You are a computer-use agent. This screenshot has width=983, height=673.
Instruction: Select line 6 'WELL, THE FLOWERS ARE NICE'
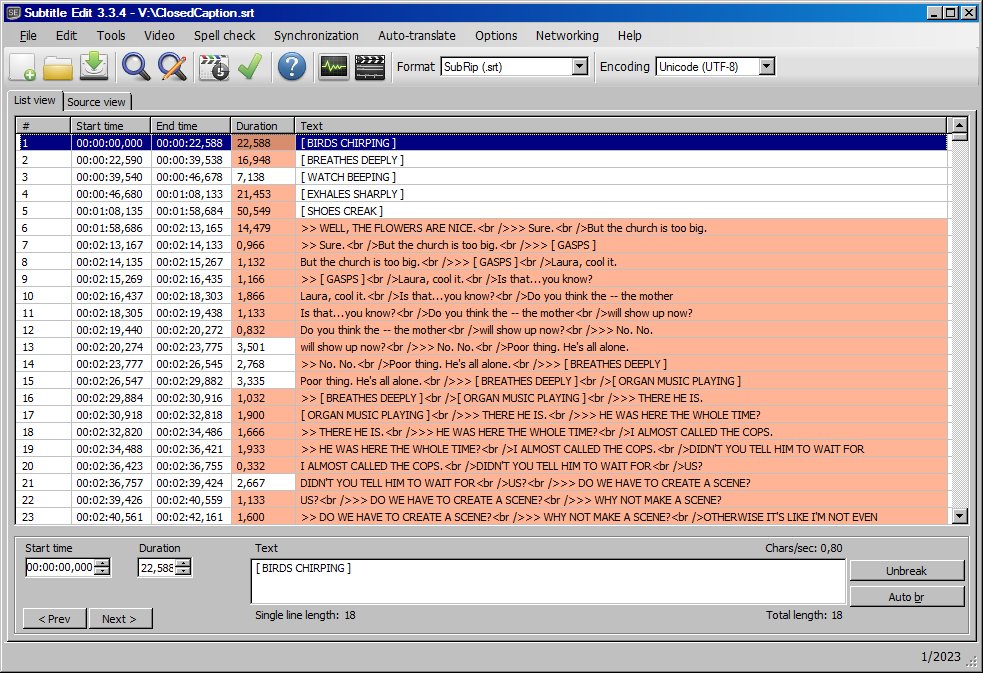[x=481, y=228]
